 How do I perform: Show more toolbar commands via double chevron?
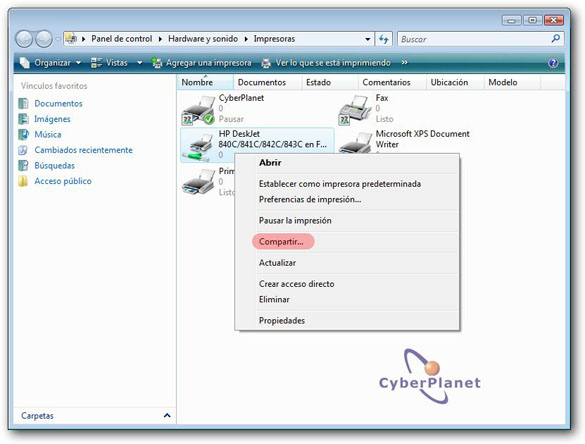tap(404, 63)
